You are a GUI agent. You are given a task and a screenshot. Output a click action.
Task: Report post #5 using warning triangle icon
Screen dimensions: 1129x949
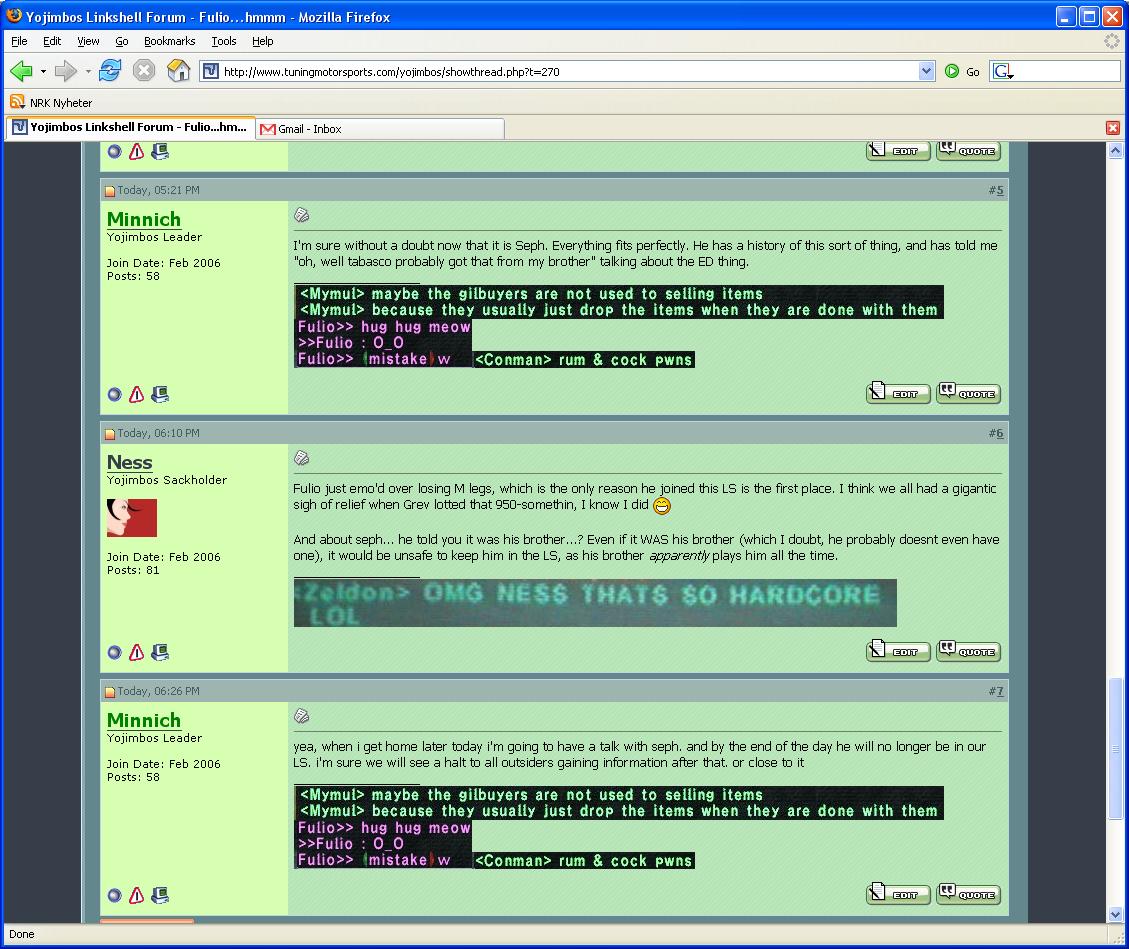(137, 395)
